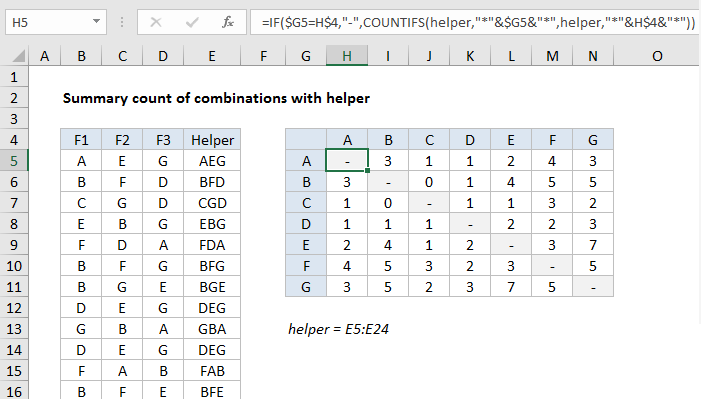Click helper cell CGD
This screenshot has width=701, height=399.
(x=212, y=203)
